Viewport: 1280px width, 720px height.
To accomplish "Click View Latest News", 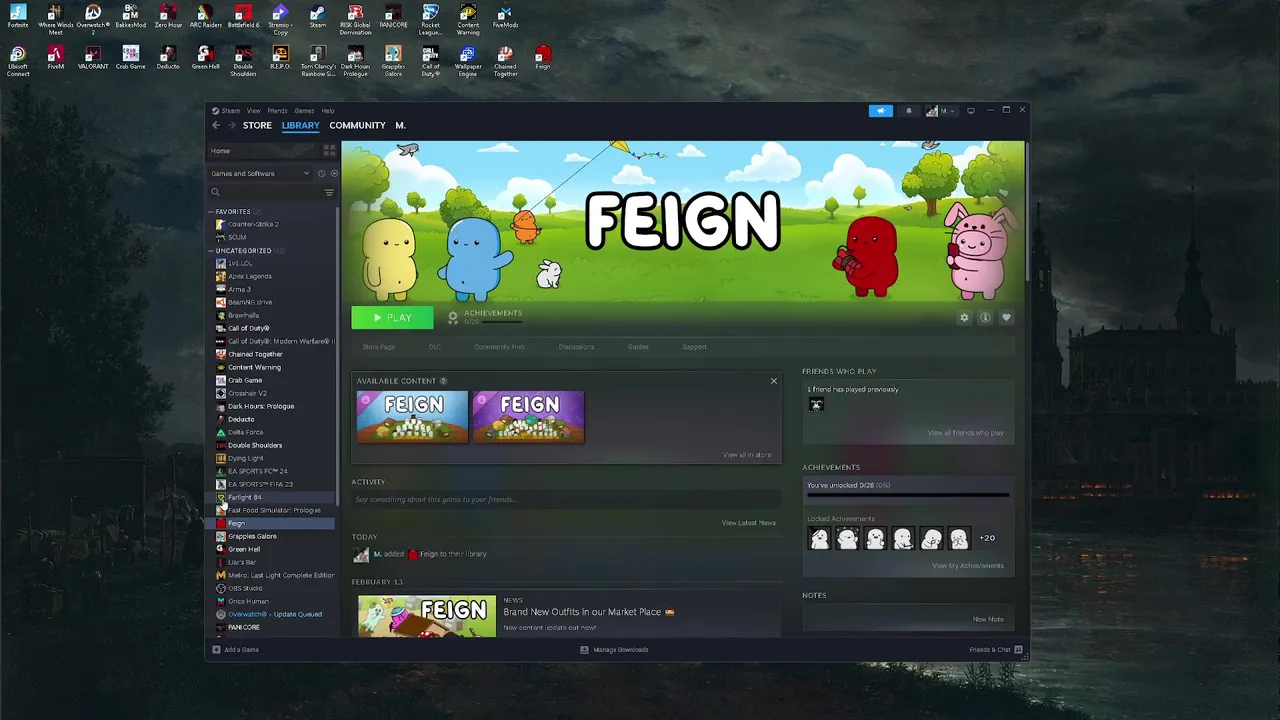I will [x=749, y=523].
